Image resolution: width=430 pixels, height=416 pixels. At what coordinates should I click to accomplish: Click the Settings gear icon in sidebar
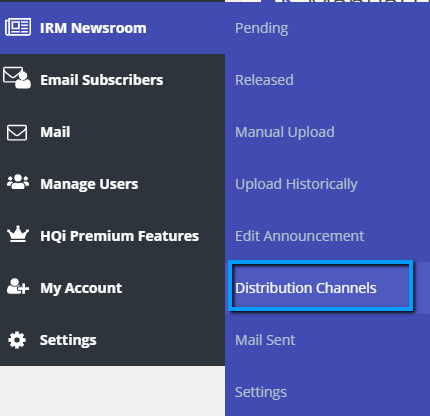click(17, 340)
